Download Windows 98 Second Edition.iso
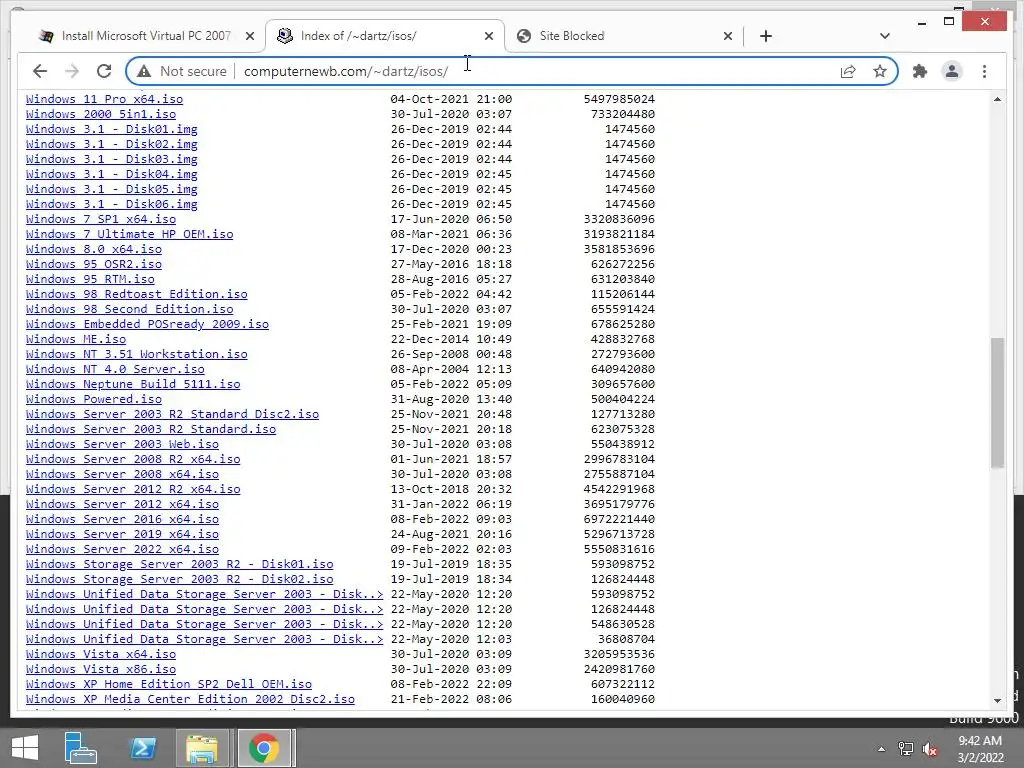The width and height of the screenshot is (1024, 768). click(129, 310)
